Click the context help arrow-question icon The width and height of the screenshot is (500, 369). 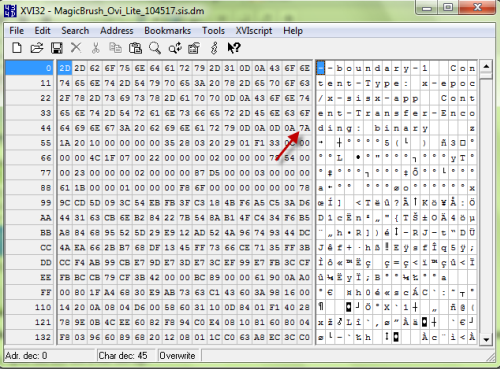[x=234, y=48]
